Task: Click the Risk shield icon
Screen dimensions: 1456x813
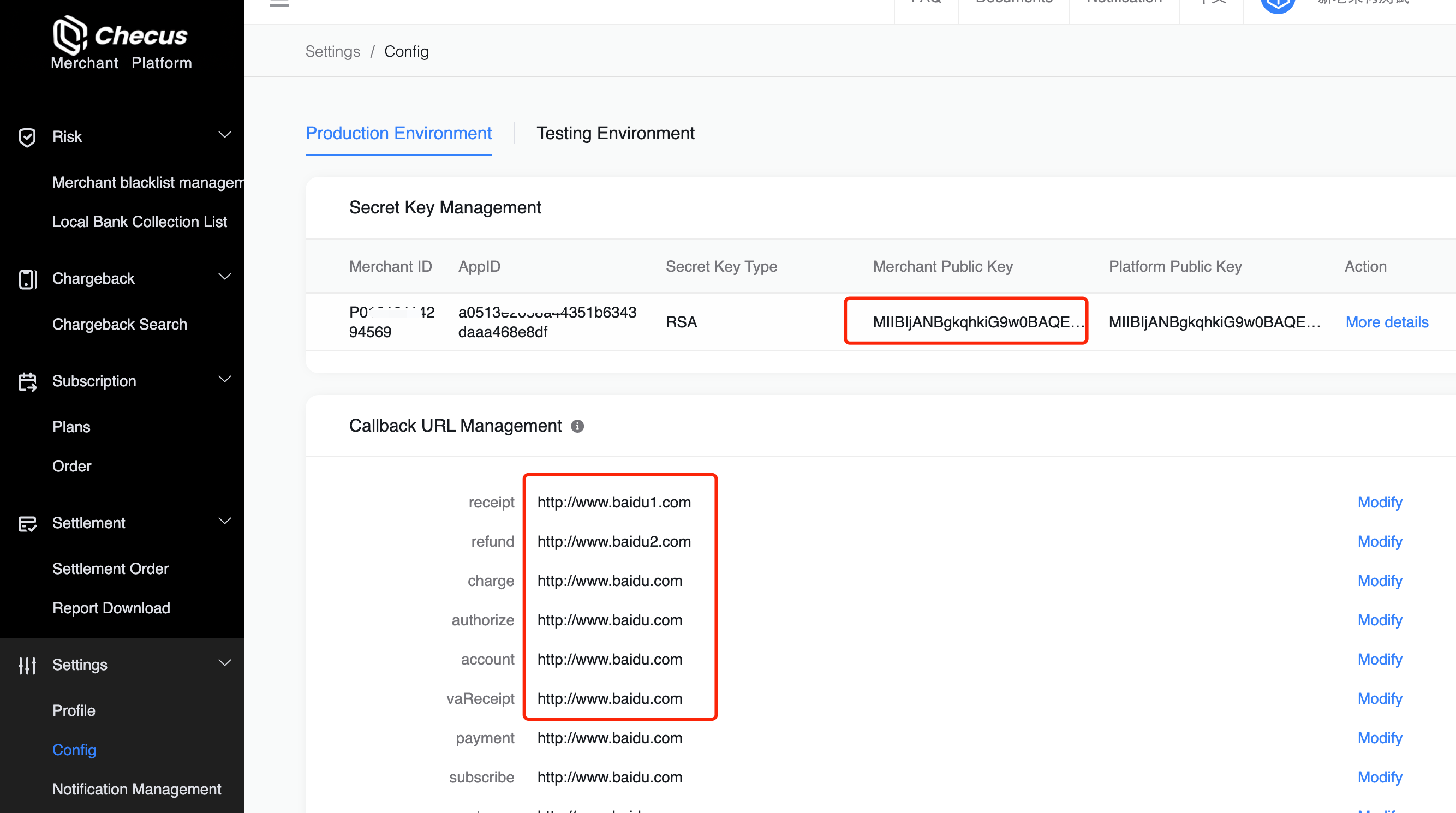Action: point(27,137)
